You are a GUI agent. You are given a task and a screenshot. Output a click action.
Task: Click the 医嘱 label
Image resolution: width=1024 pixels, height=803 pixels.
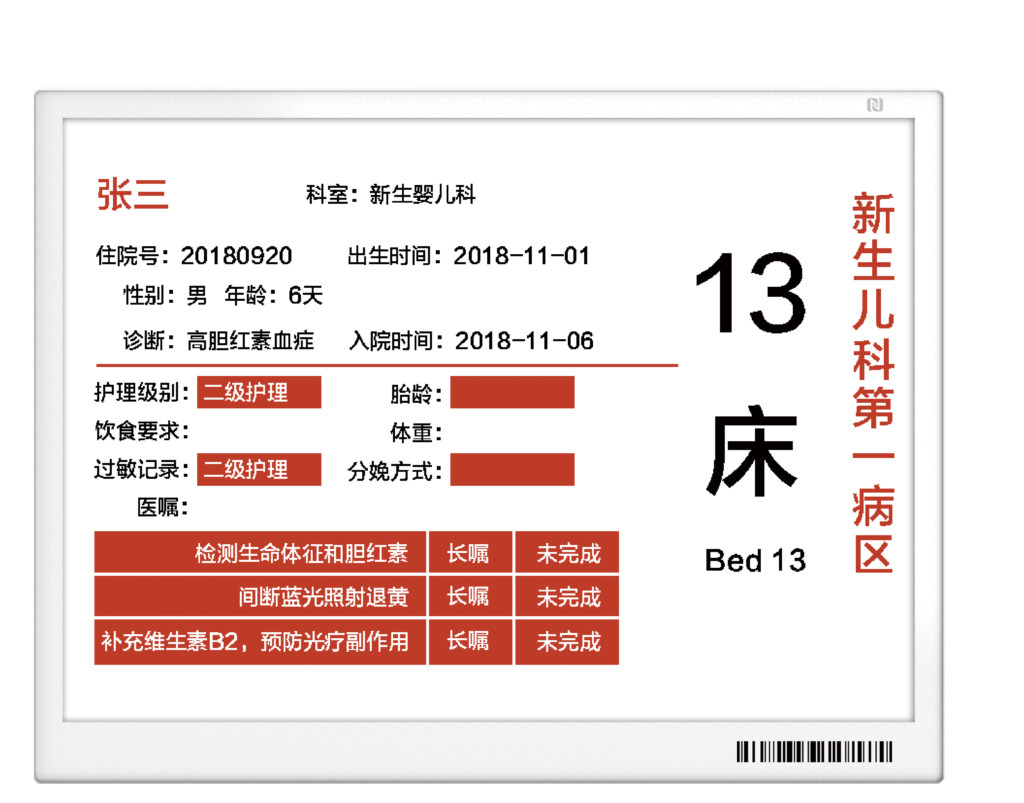(x=162, y=507)
